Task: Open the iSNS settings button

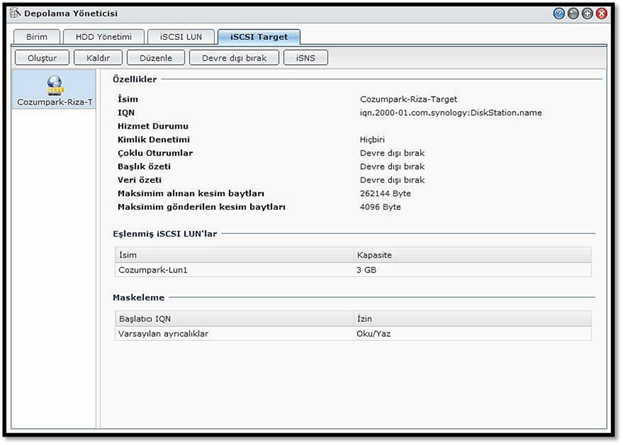Action: click(x=305, y=58)
